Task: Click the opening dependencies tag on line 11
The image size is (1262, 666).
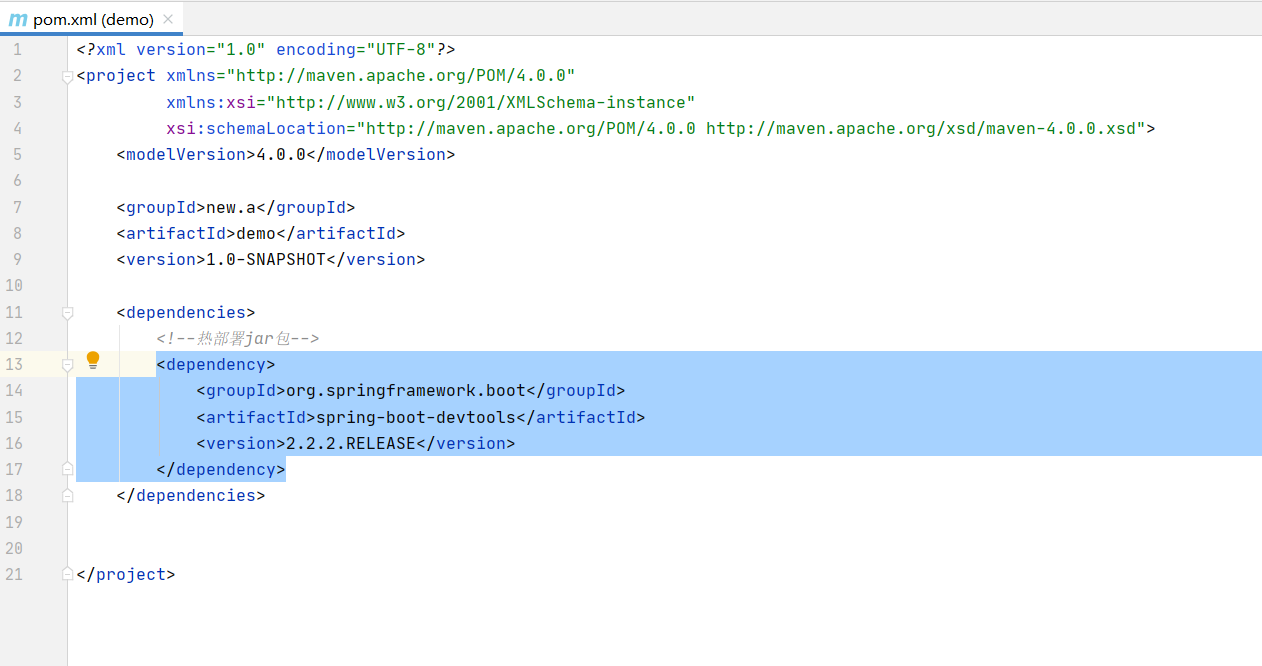Action: pos(186,312)
